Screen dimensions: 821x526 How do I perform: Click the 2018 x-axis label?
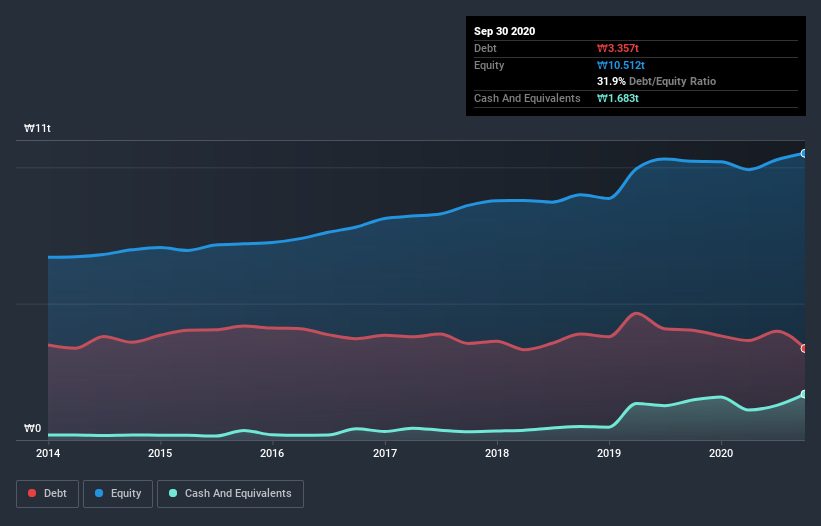pos(497,453)
